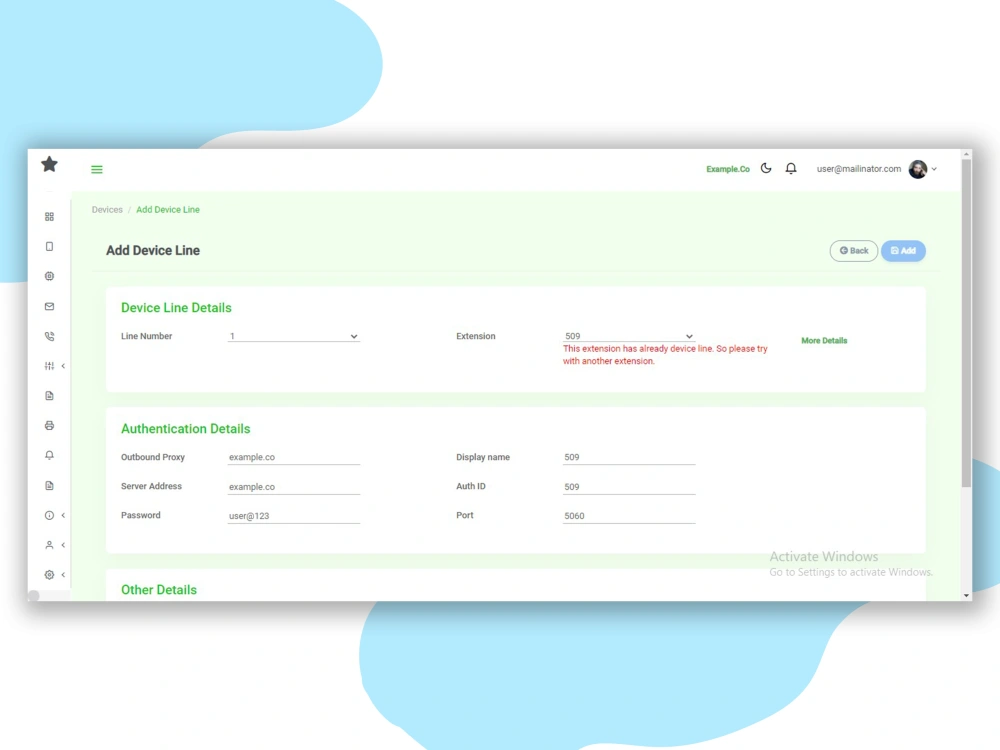Expand the sliders menu chevron
The height and width of the screenshot is (750, 1000).
(x=63, y=366)
